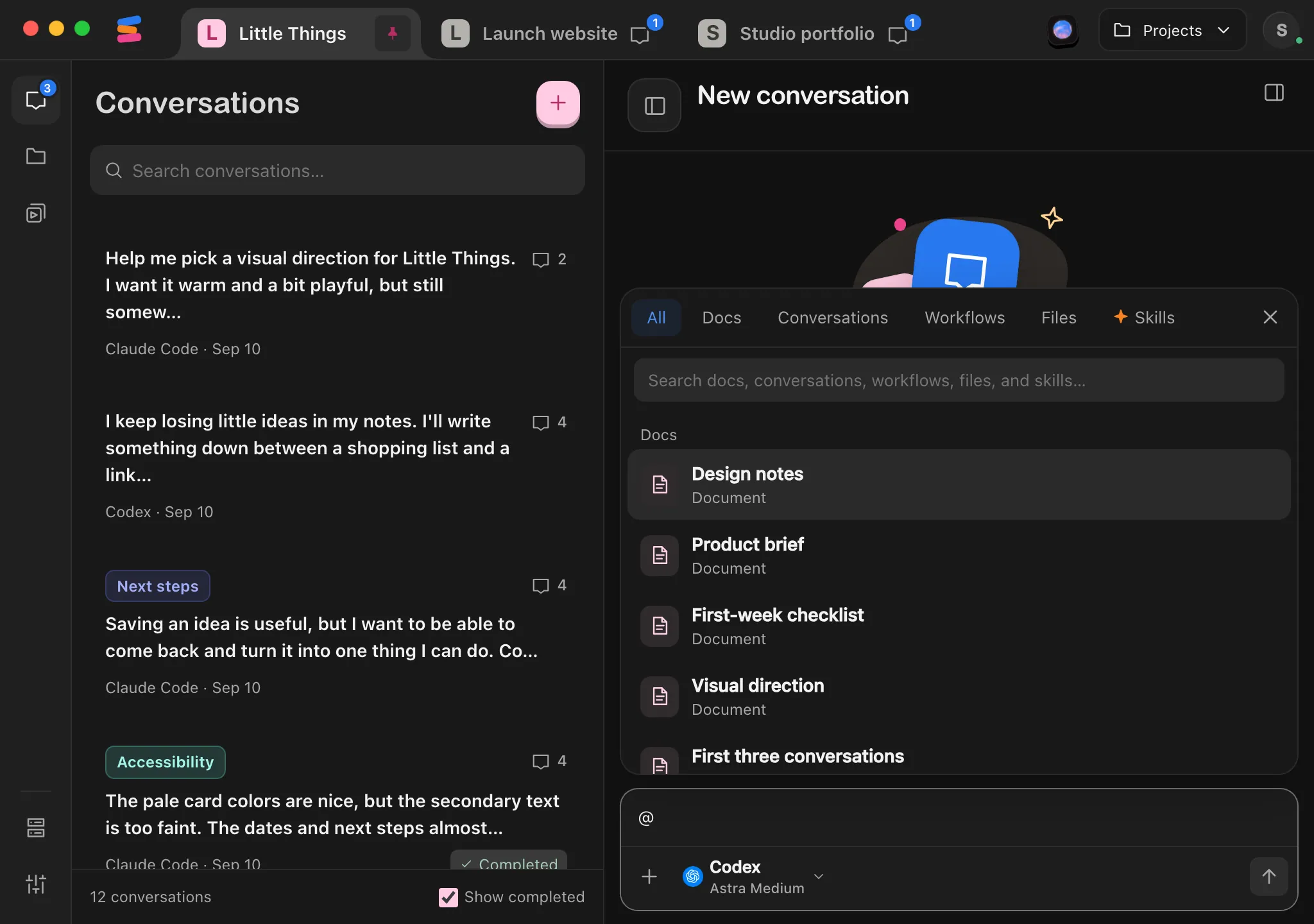Select the Files filter tab
The height and width of the screenshot is (924, 1314).
pyautogui.click(x=1059, y=318)
